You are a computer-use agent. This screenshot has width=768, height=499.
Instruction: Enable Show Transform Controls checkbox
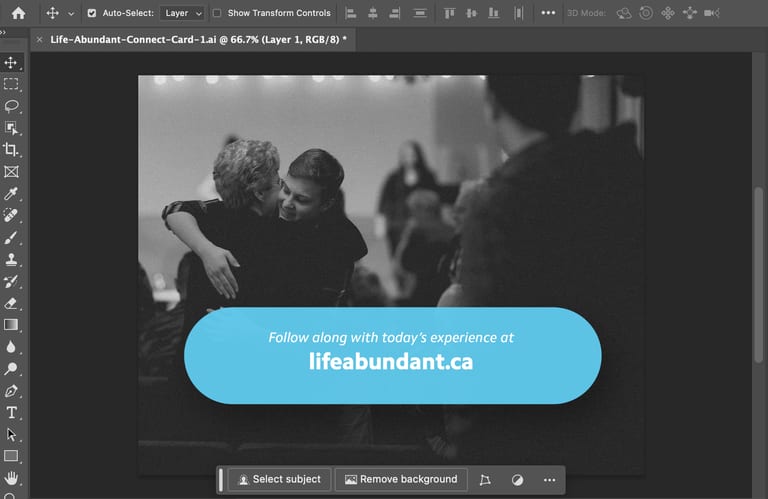[x=217, y=13]
